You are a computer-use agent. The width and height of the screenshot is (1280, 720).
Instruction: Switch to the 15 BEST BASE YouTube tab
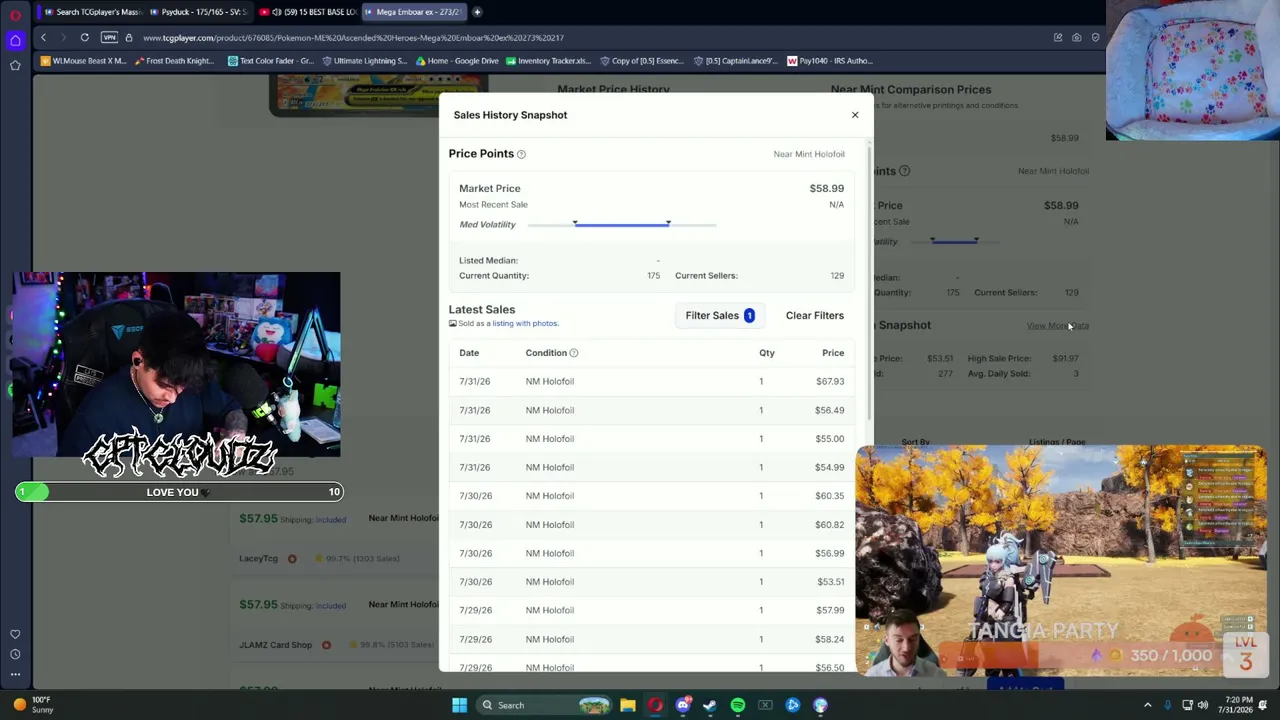click(307, 12)
